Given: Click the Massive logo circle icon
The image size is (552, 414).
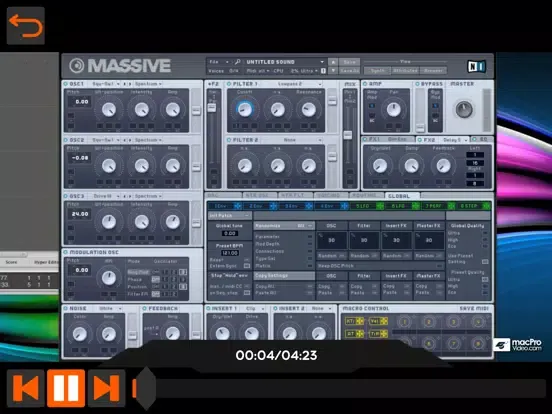Looking at the screenshot, I should (x=76, y=65).
